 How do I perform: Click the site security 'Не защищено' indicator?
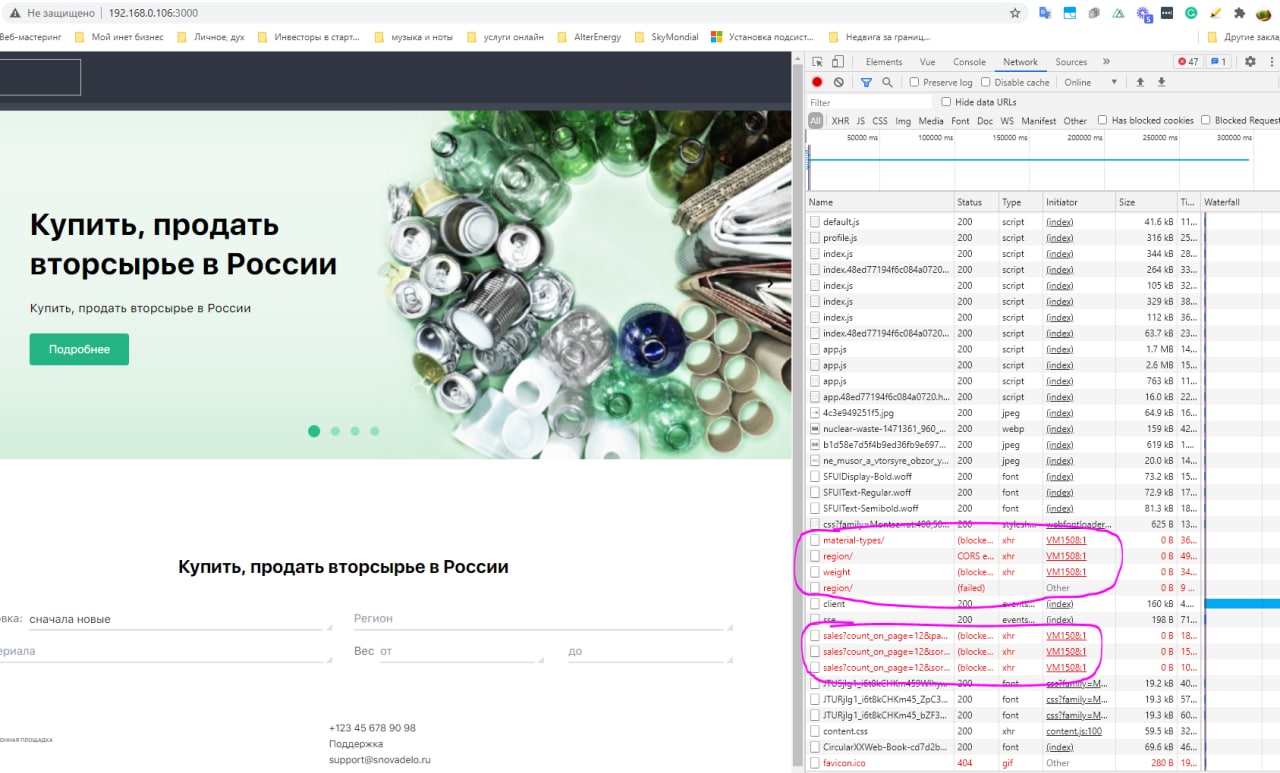point(52,13)
